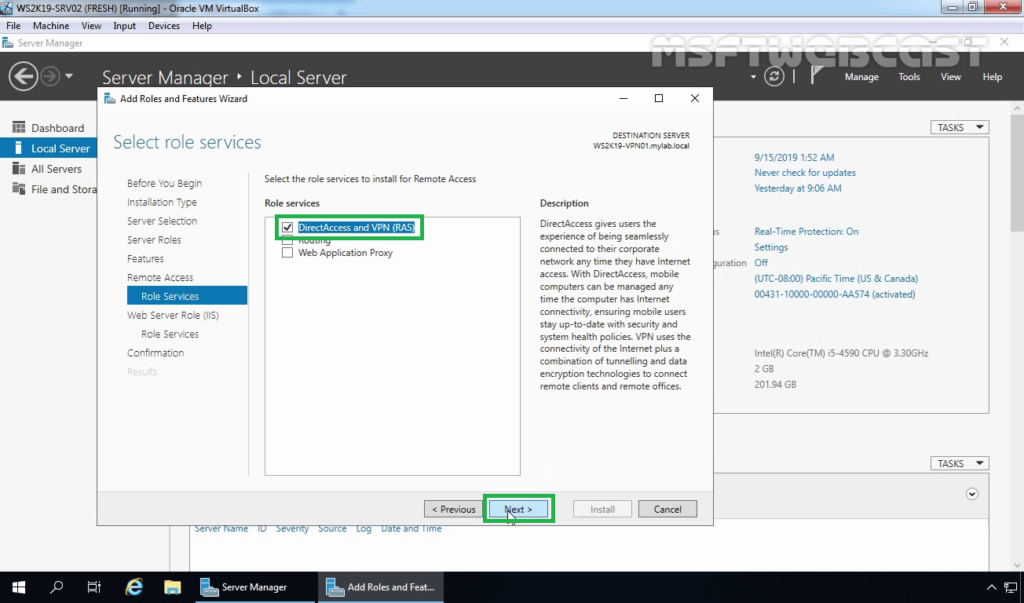1024x603 pixels.
Task: Expand the events section chevron
Action: click(x=972, y=494)
